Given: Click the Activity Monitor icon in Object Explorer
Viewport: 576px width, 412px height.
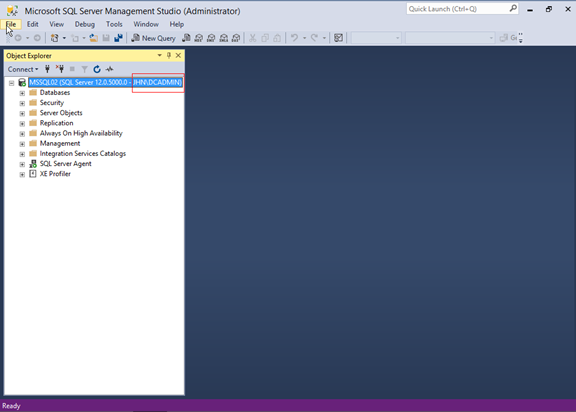Looking at the screenshot, I should 109,69.
